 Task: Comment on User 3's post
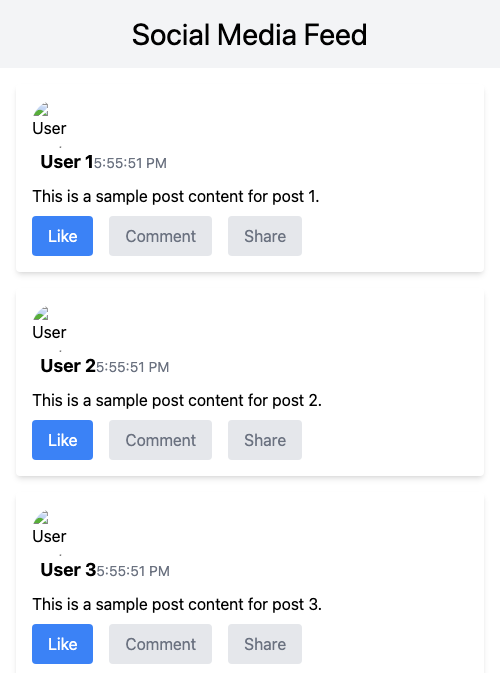[x=161, y=644]
